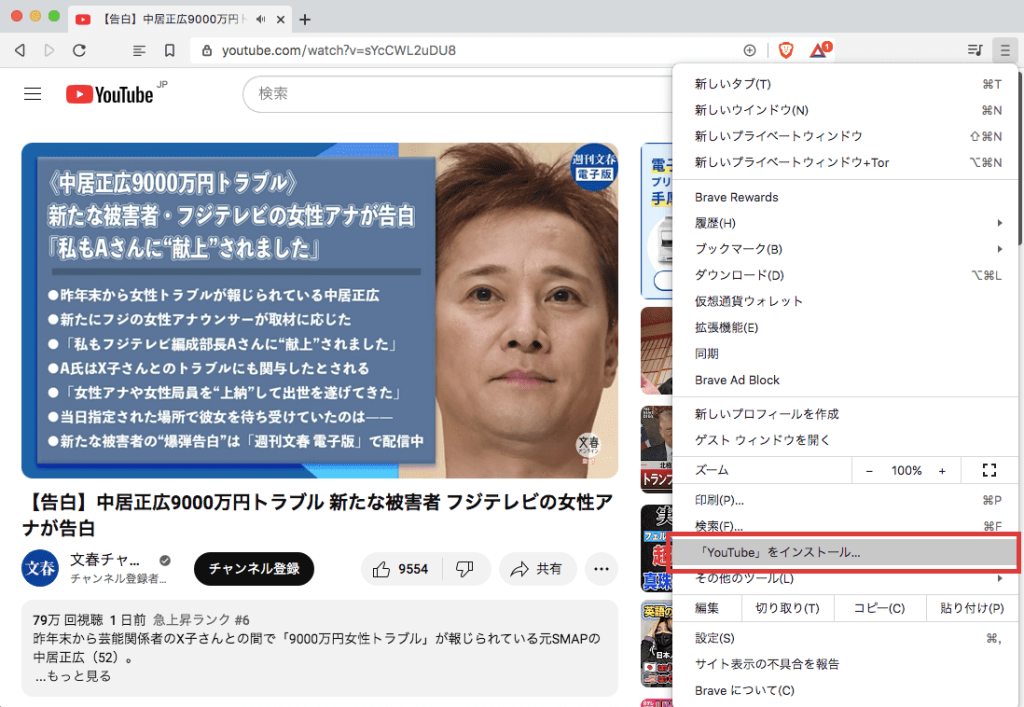This screenshot has height=707, width=1024.
Task: Click the 急上昇ランク #6 text
Action: [x=201, y=620]
